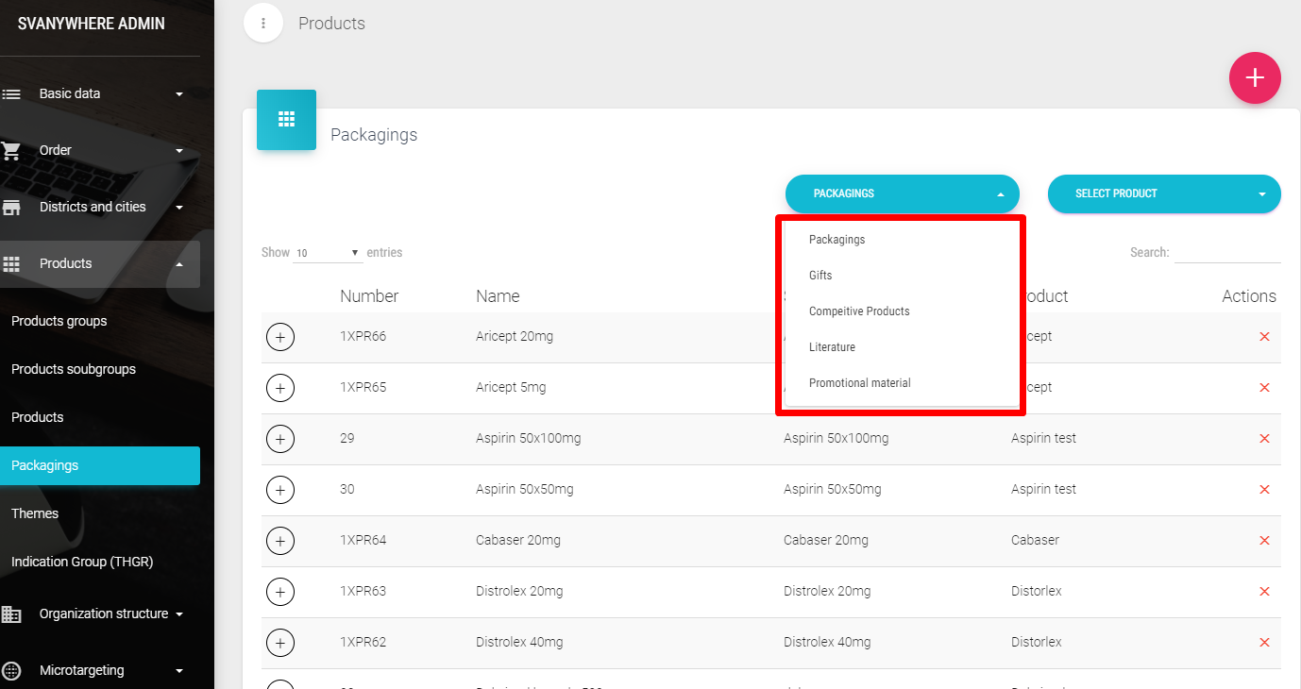Select Competitive Products option in dropdown

pyautogui.click(x=859, y=312)
